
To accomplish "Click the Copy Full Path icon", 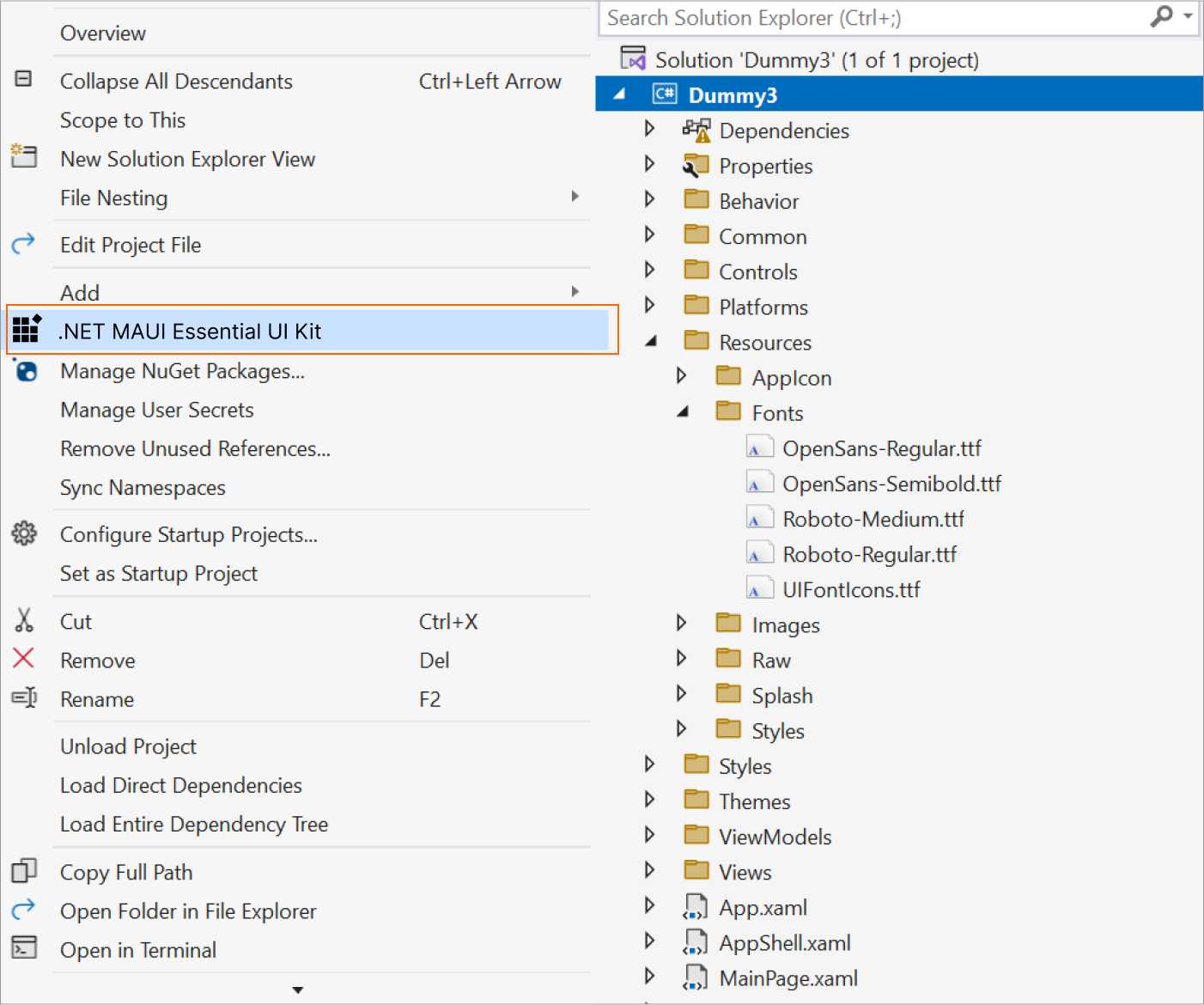I will (x=24, y=871).
